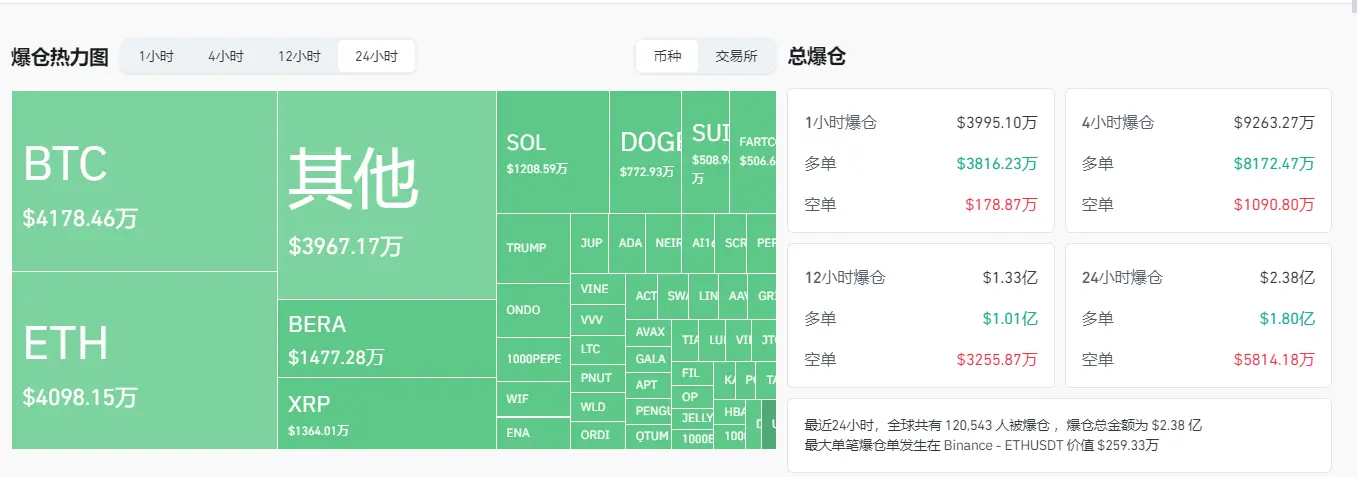Click the VVV heatmap tile
1357x477 pixels.
[x=598, y=320]
